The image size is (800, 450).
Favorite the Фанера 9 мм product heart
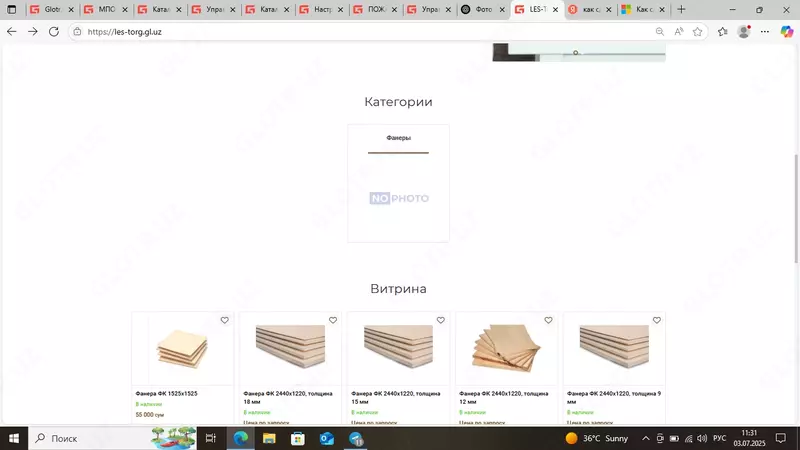click(x=657, y=320)
